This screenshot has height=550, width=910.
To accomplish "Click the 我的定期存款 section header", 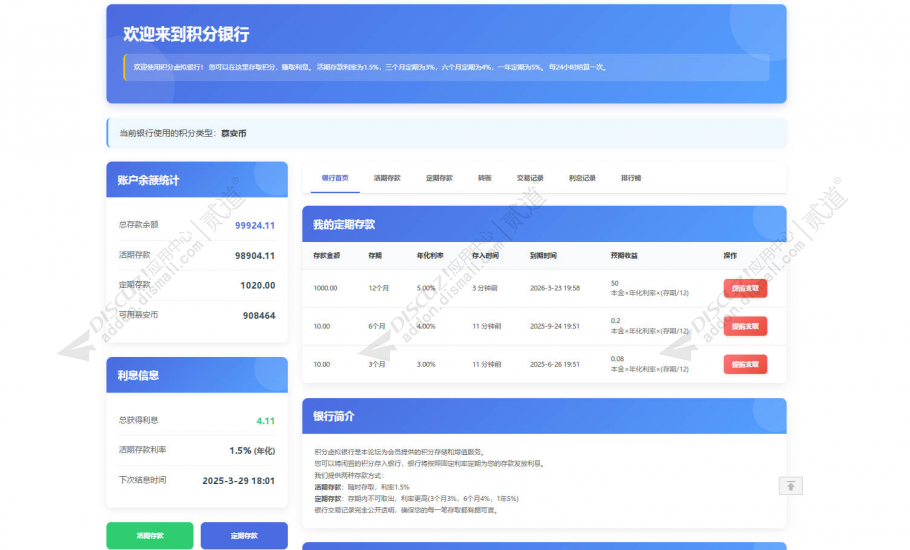I will [x=544, y=225].
